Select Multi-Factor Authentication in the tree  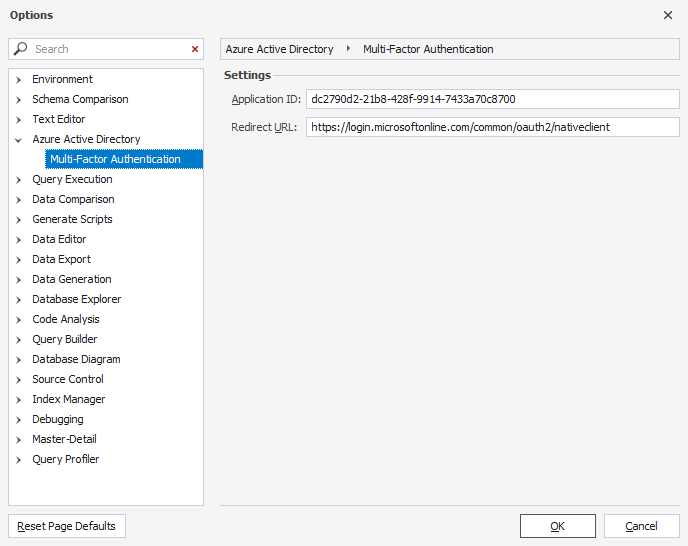[124, 159]
